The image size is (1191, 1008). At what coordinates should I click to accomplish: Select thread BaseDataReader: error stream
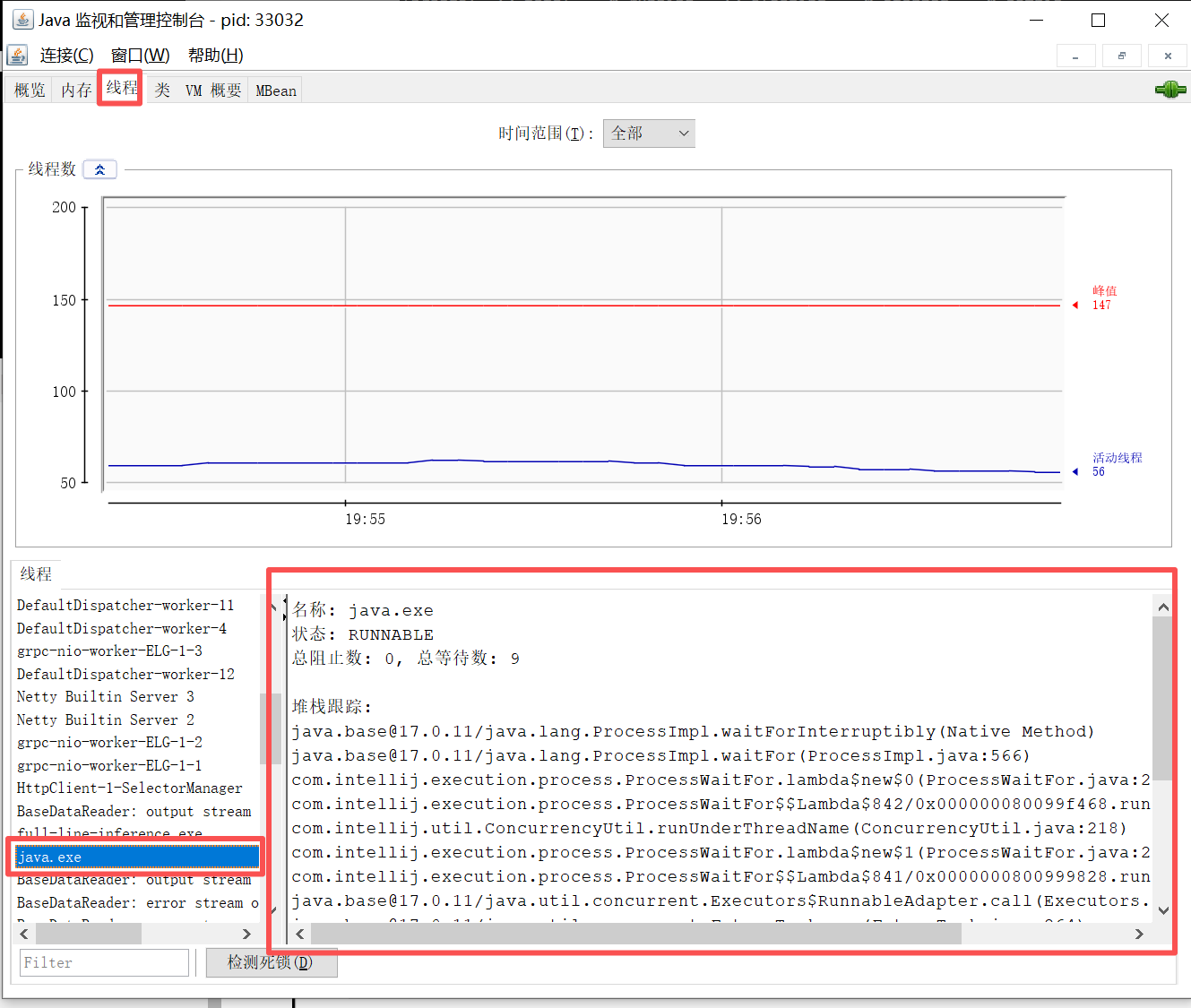[x=137, y=903]
